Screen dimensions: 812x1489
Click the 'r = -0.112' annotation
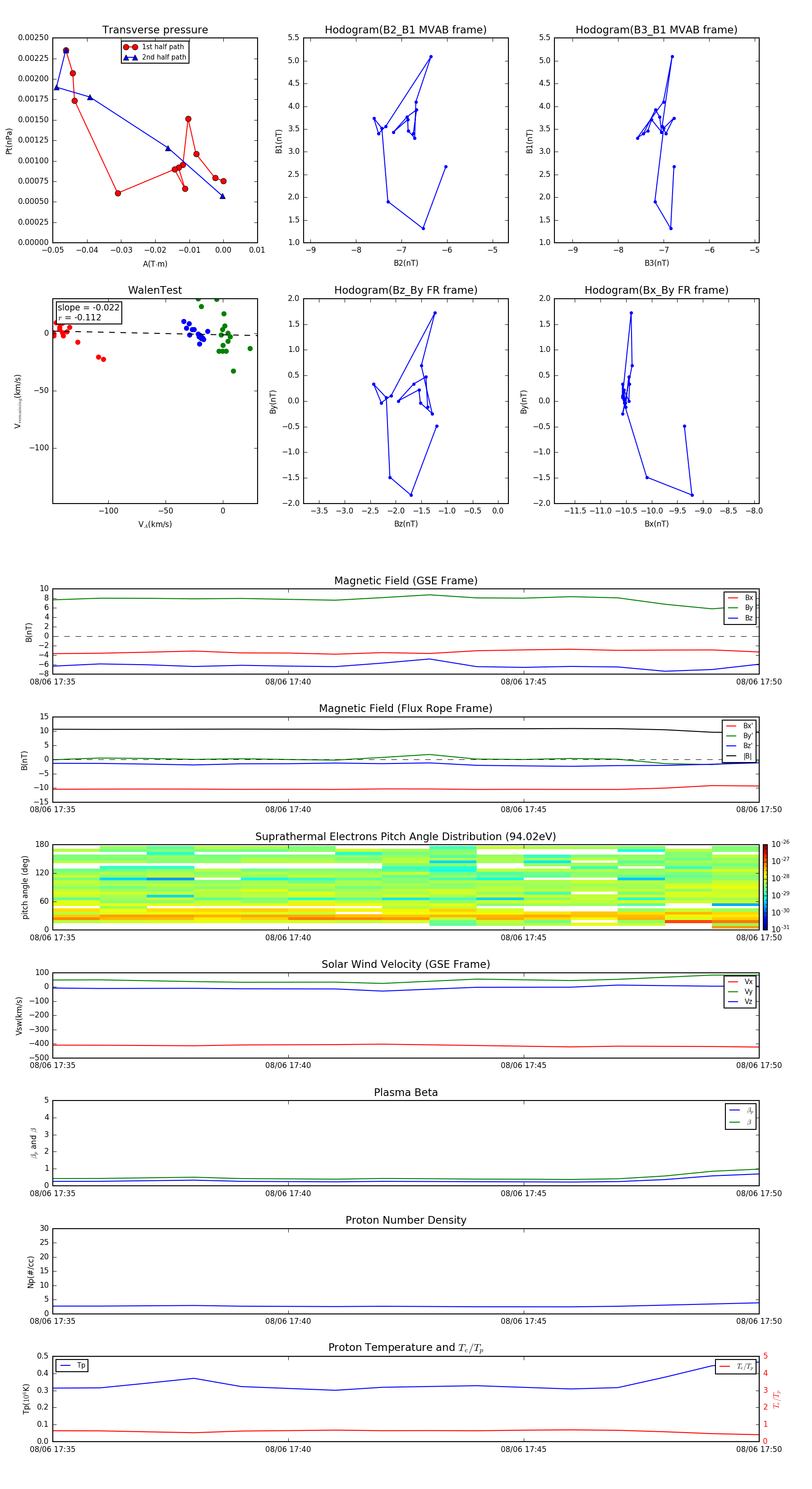pyautogui.click(x=80, y=317)
